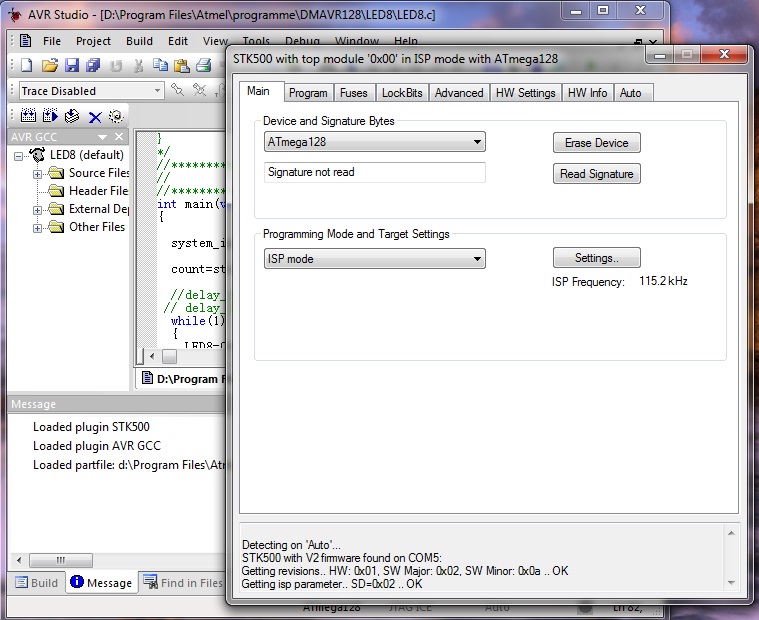Click scroll-up arrow in STK500 log
This screenshot has height=620, width=759.
coord(731,533)
